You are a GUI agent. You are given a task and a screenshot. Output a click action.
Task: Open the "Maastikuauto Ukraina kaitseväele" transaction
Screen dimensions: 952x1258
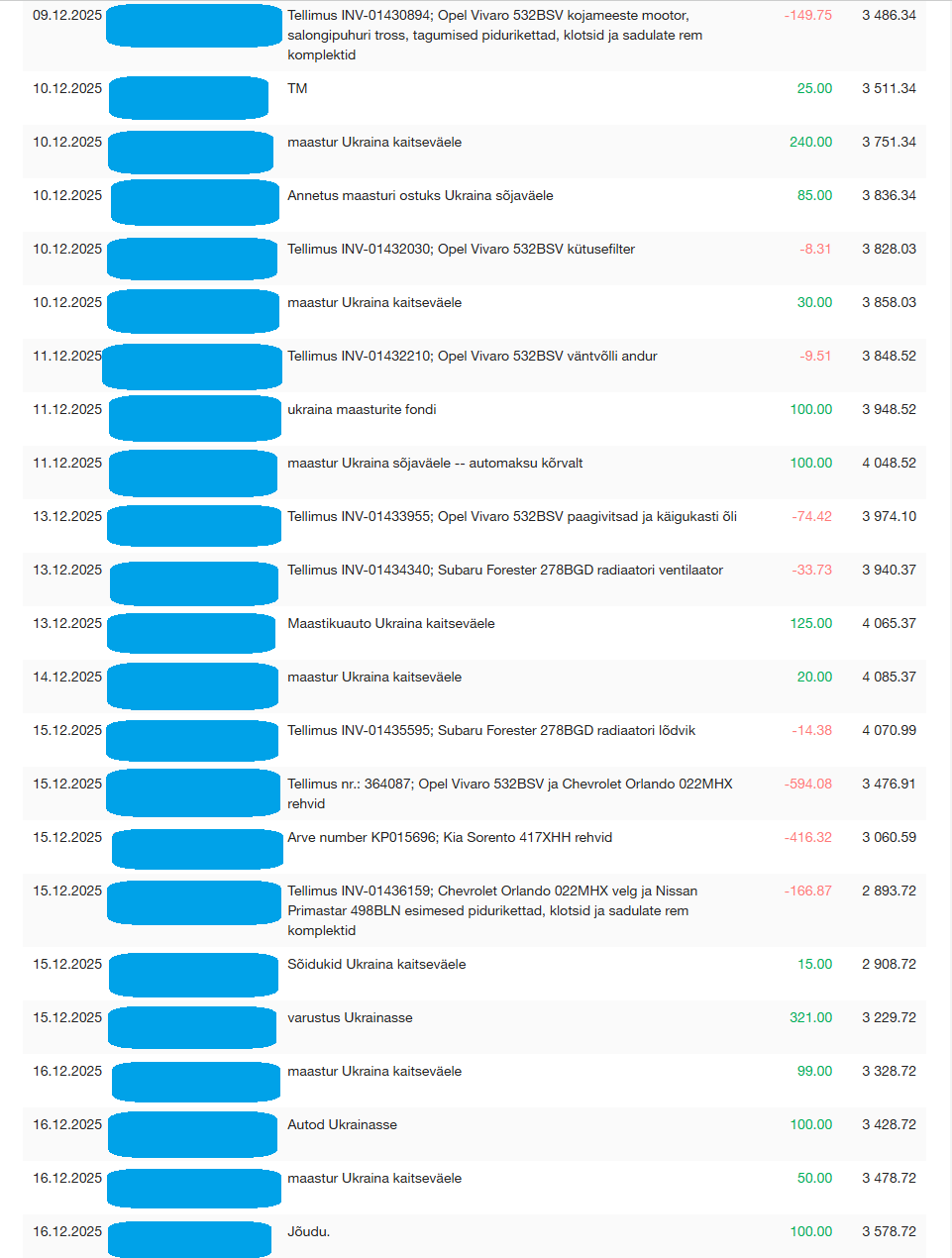tap(391, 624)
